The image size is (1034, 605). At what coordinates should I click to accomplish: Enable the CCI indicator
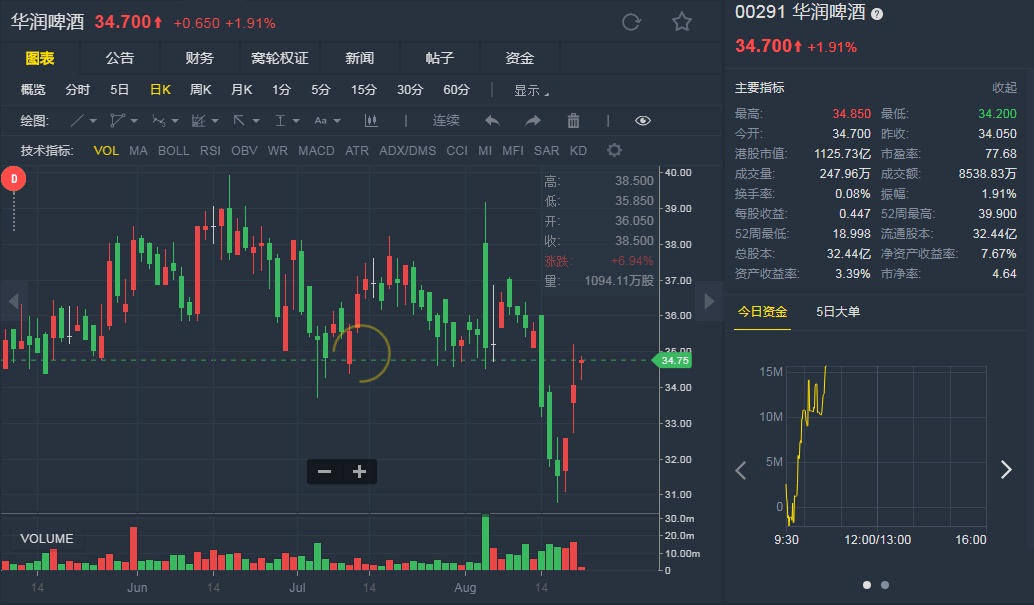457,150
